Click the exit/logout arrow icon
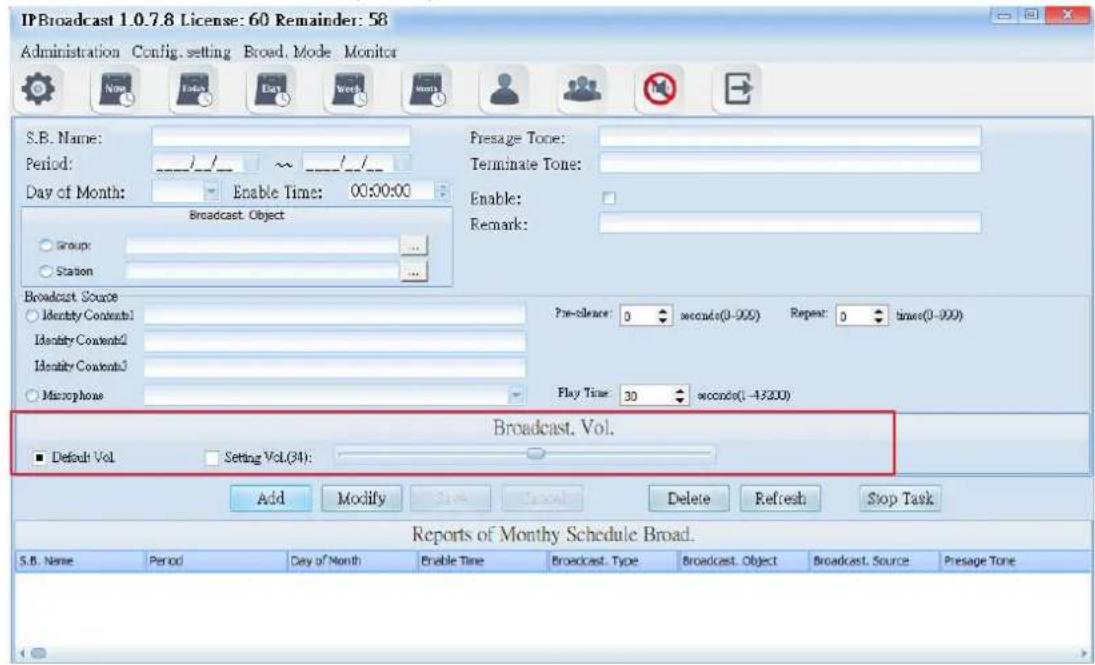This screenshot has height=665, width=1095. click(737, 89)
